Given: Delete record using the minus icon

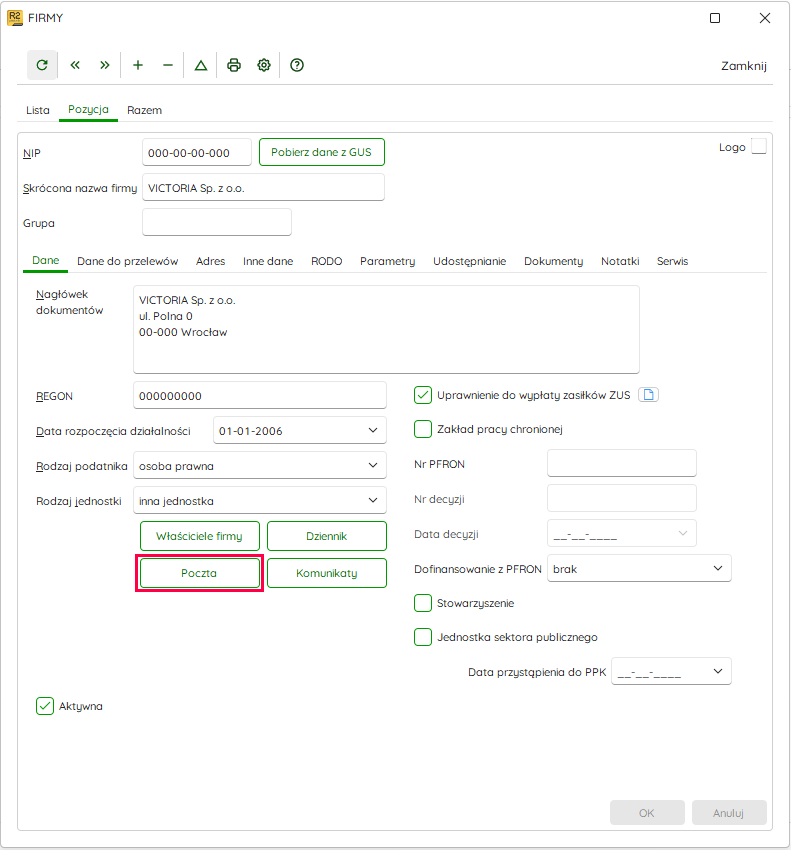Looking at the screenshot, I should 168,65.
